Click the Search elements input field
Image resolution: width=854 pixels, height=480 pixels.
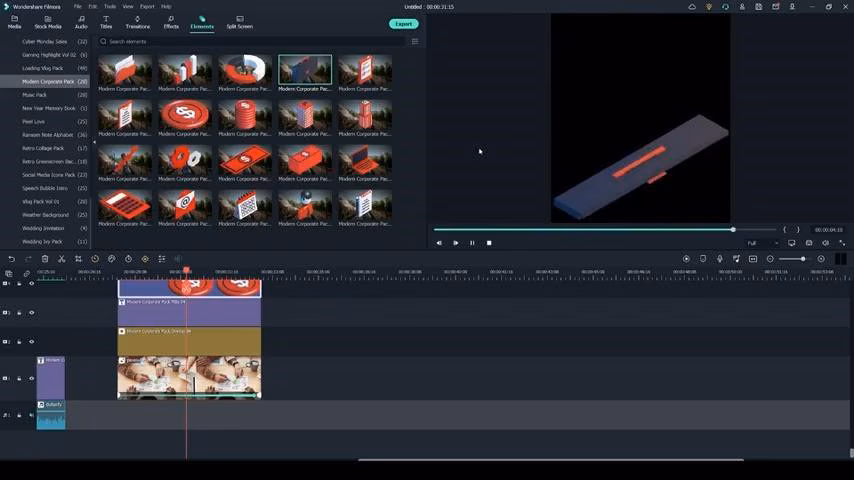(253, 41)
